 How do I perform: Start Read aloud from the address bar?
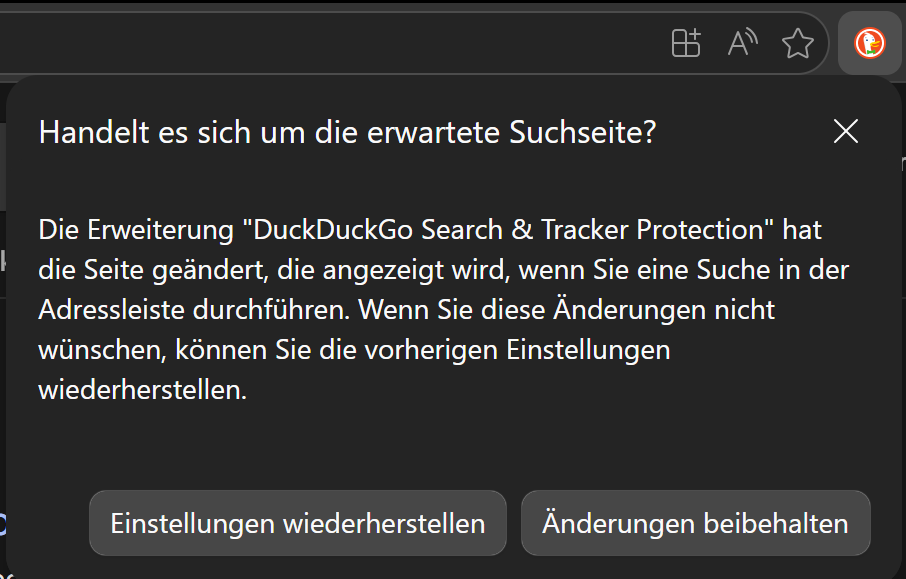pyautogui.click(x=742, y=43)
